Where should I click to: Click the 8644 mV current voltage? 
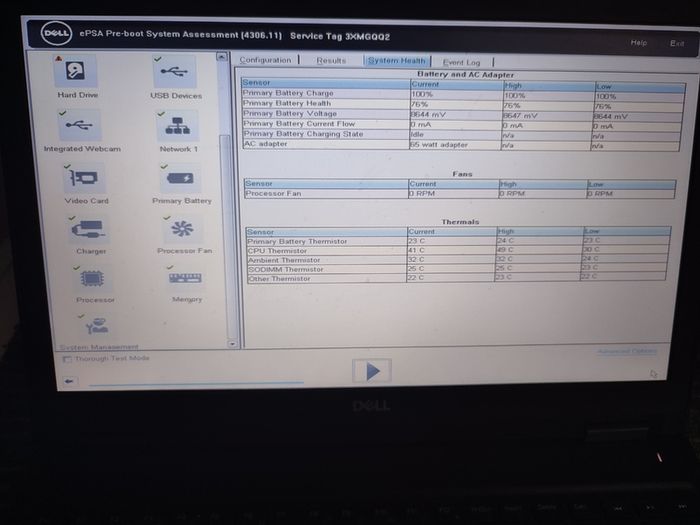pyautogui.click(x=428, y=114)
